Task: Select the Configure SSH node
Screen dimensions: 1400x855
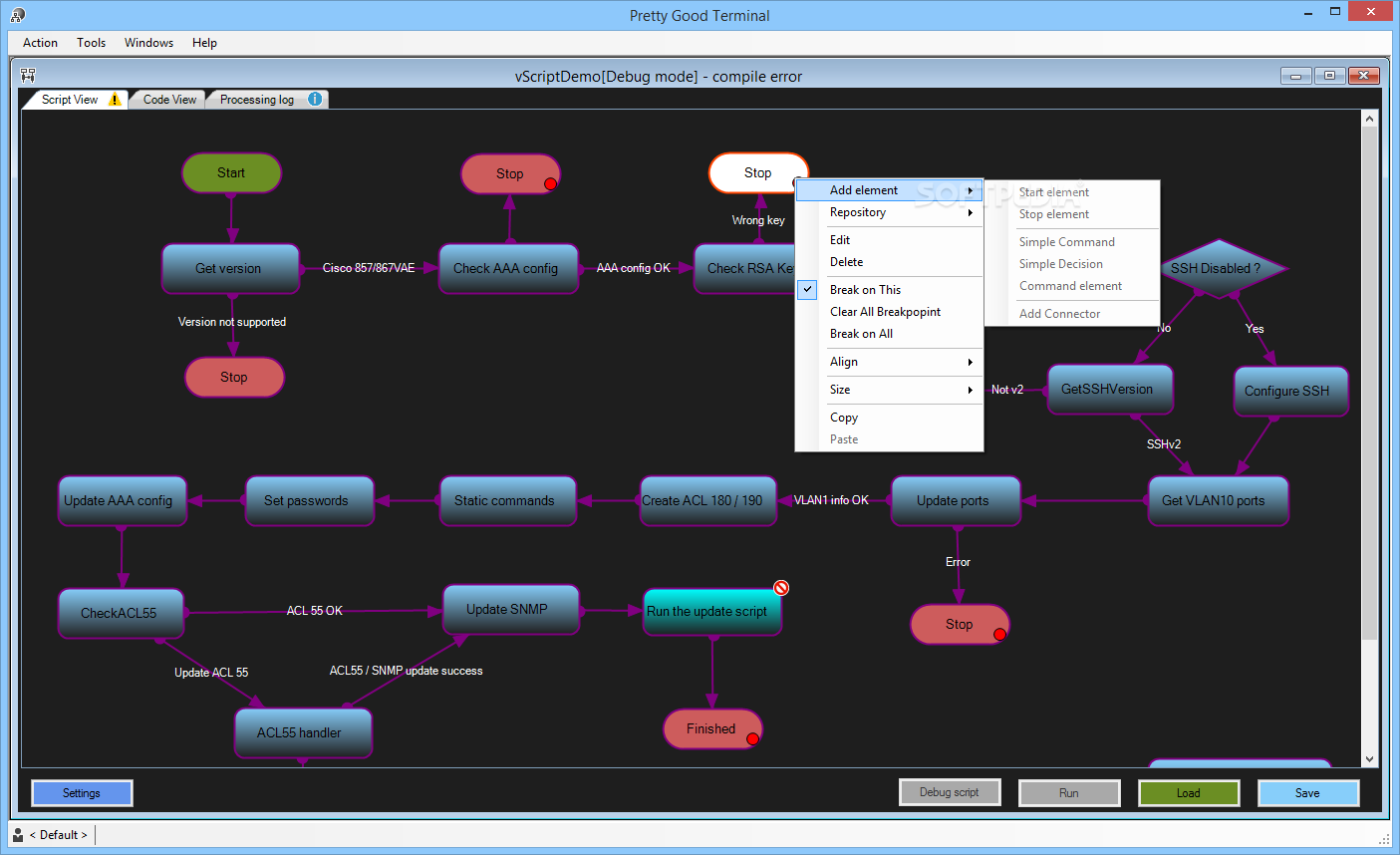Action: 1290,391
